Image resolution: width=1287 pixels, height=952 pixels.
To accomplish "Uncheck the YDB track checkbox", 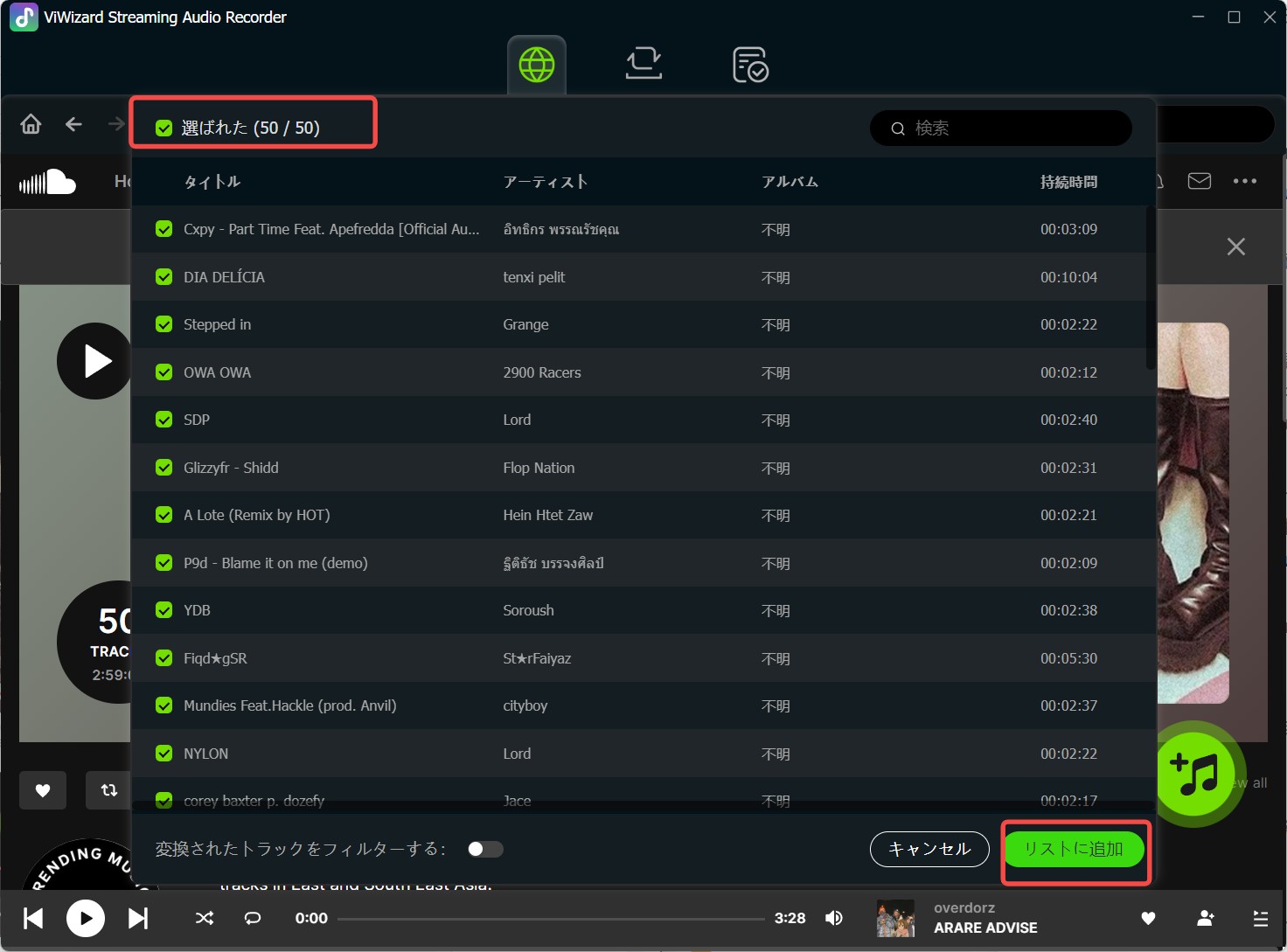I will pyautogui.click(x=163, y=610).
